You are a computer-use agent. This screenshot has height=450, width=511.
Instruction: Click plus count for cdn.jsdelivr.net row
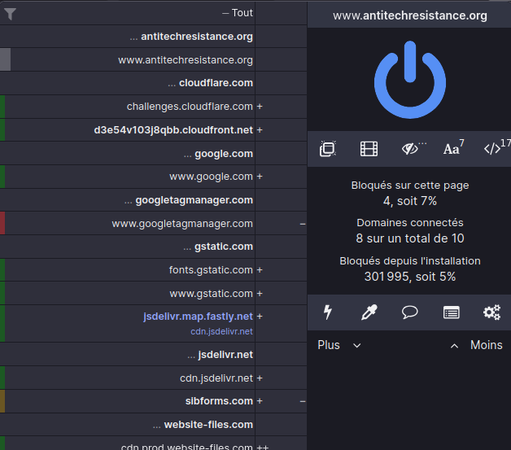(260, 378)
